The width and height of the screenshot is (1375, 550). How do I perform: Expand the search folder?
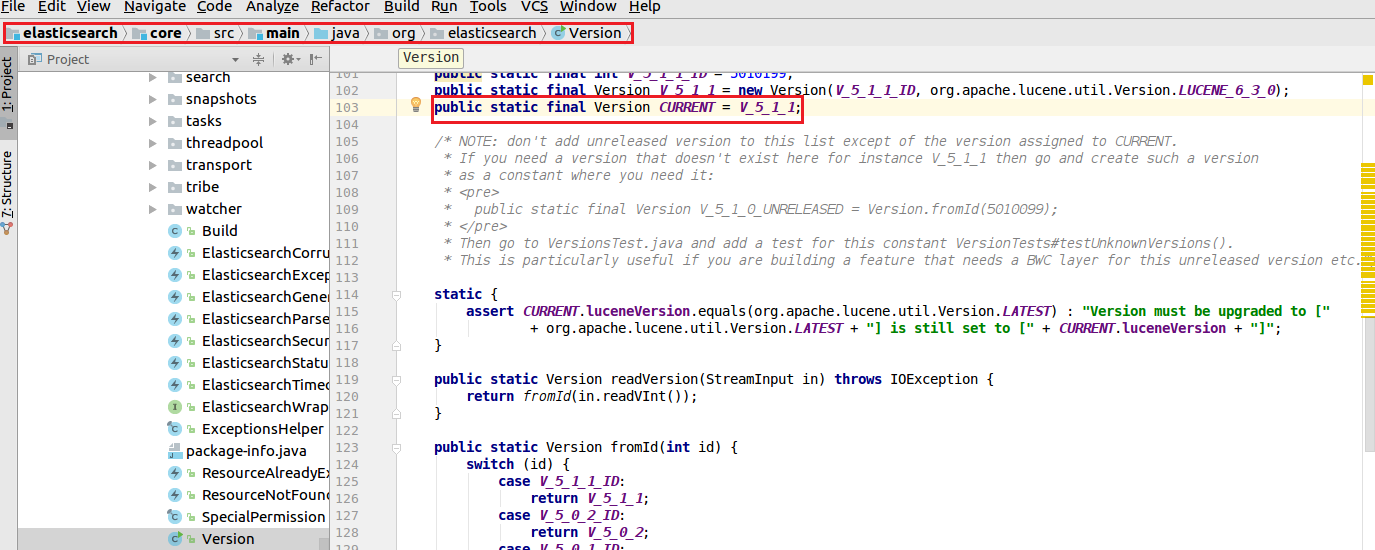153,77
